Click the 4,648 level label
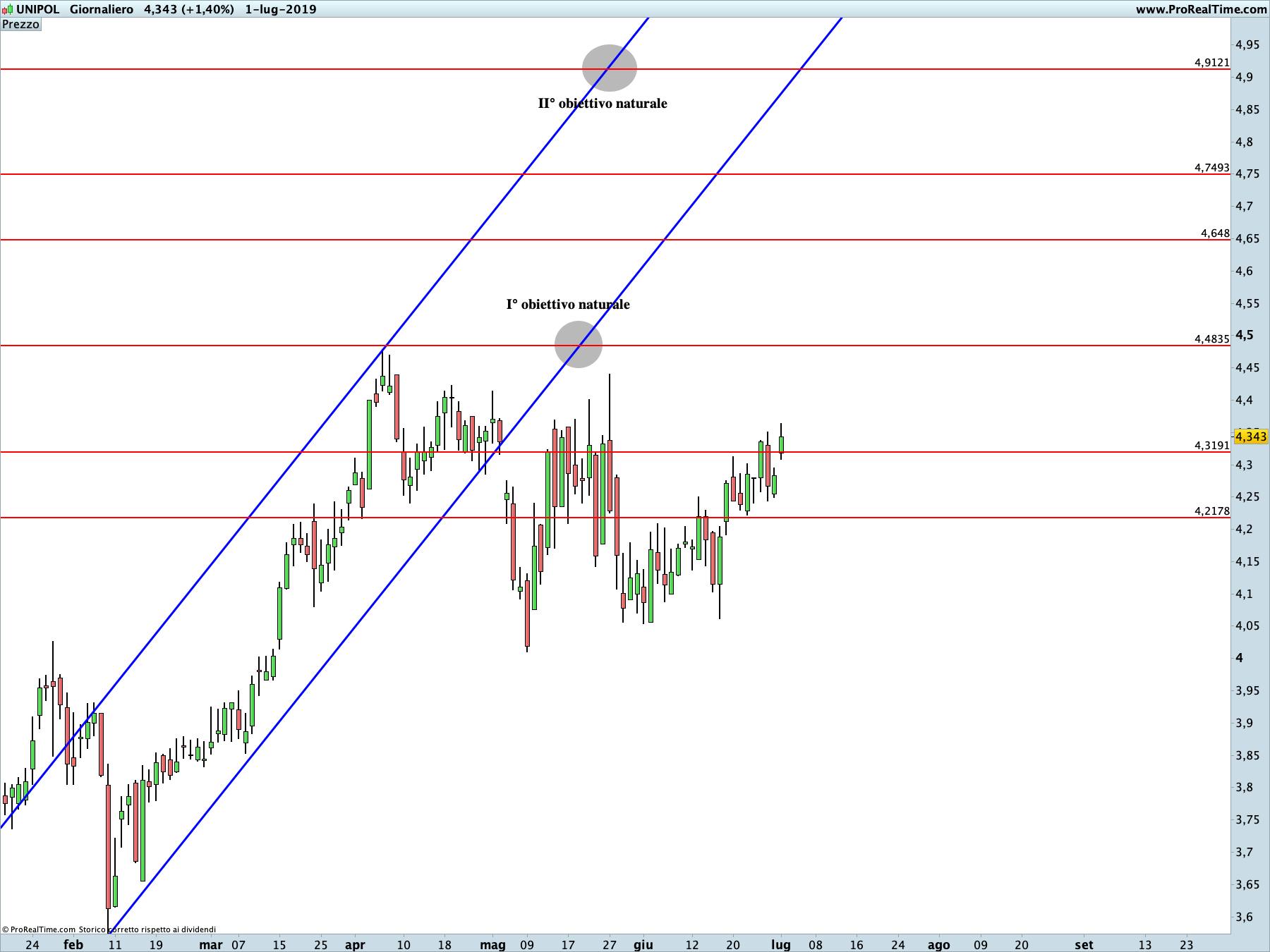Screen dimensions: 1270x952 point(1215,233)
